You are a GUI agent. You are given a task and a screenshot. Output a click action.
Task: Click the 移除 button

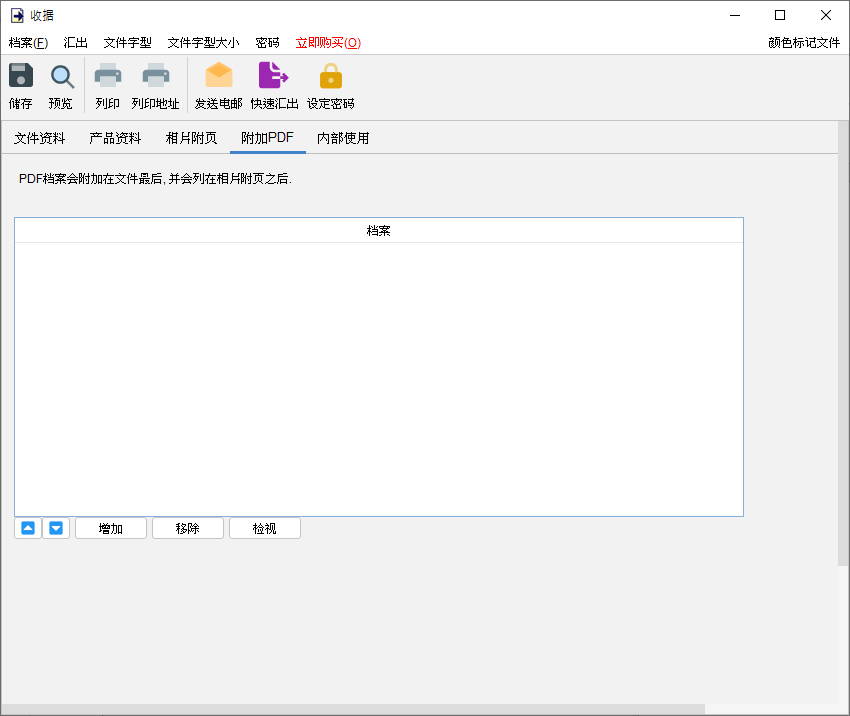click(x=188, y=528)
